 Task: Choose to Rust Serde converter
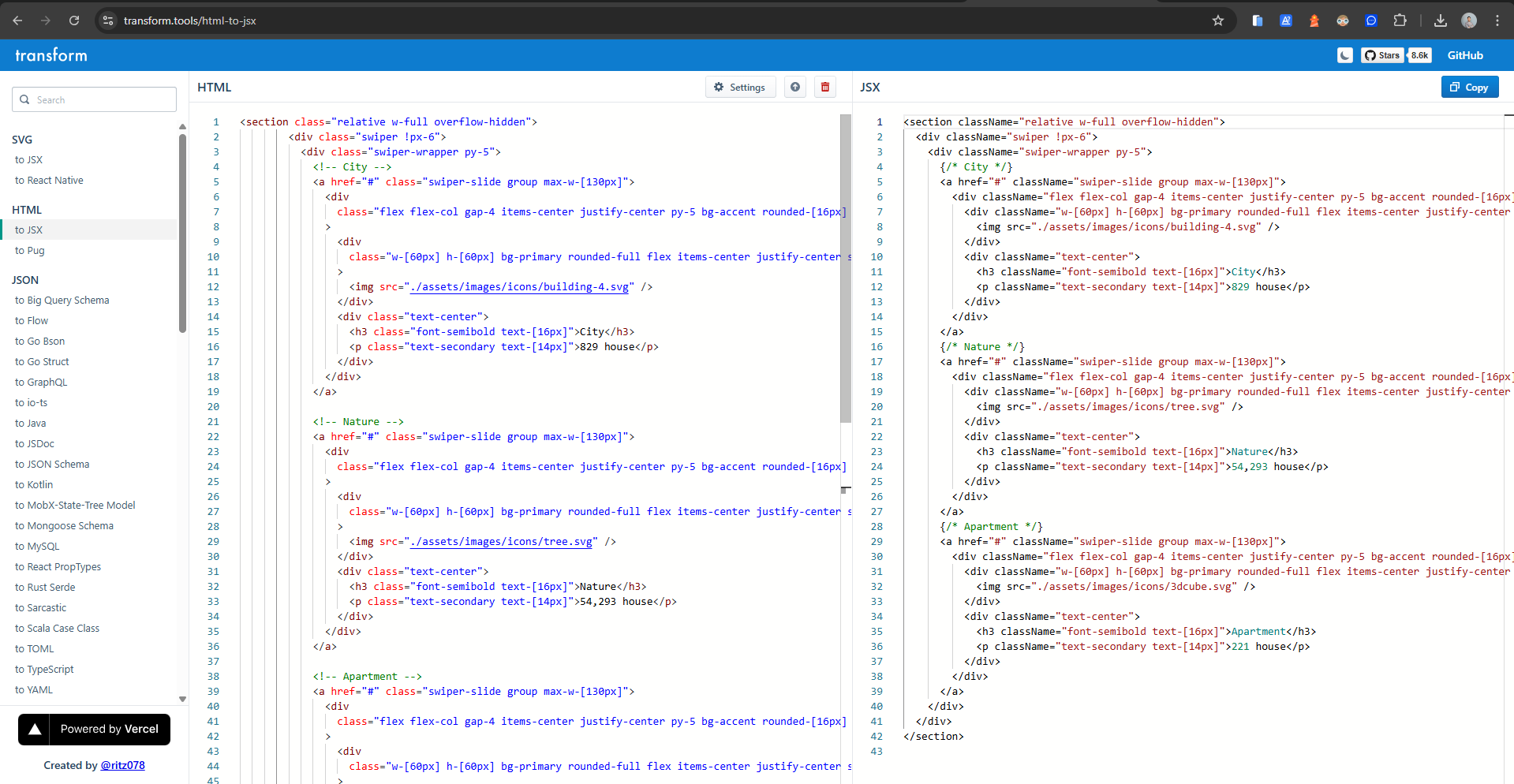[x=45, y=588]
